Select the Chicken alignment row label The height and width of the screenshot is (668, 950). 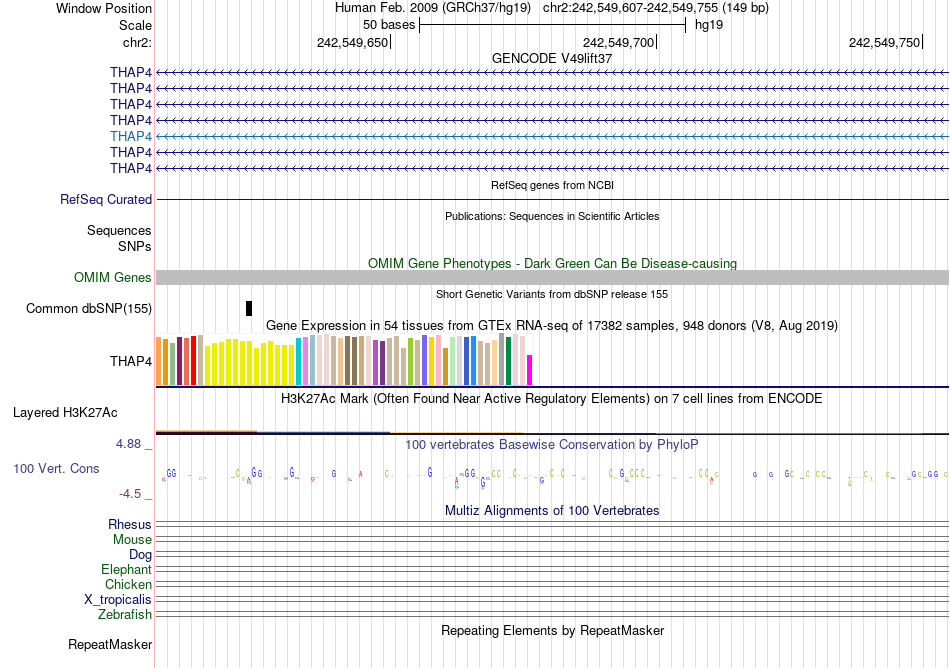(128, 584)
